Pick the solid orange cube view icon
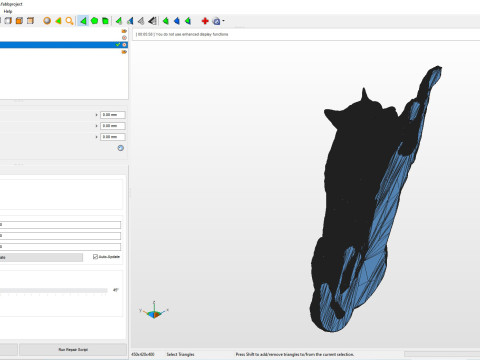Viewport: 480px width, 360px height. (x=19, y=21)
